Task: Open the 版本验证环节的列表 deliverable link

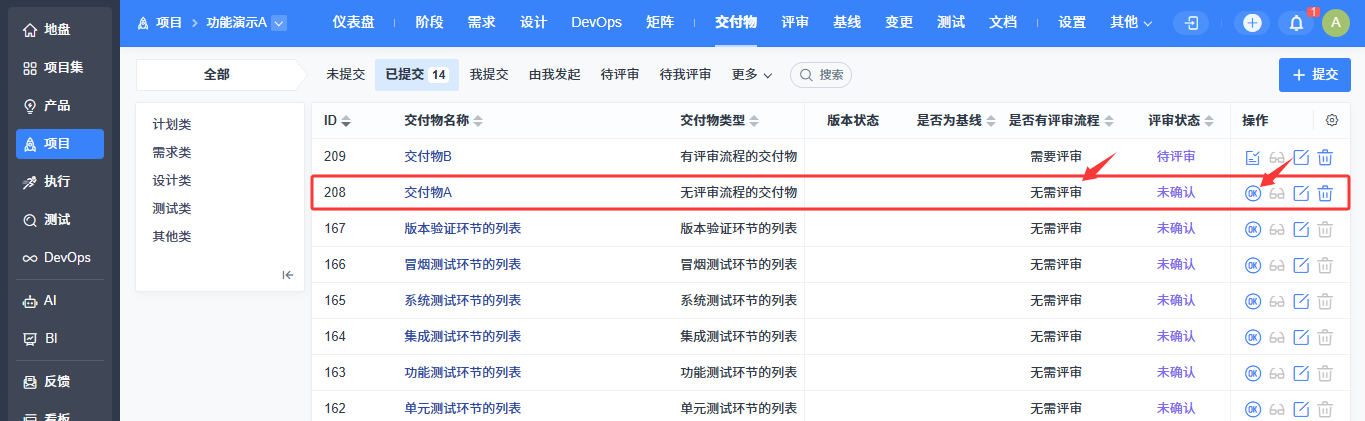Action: point(462,228)
